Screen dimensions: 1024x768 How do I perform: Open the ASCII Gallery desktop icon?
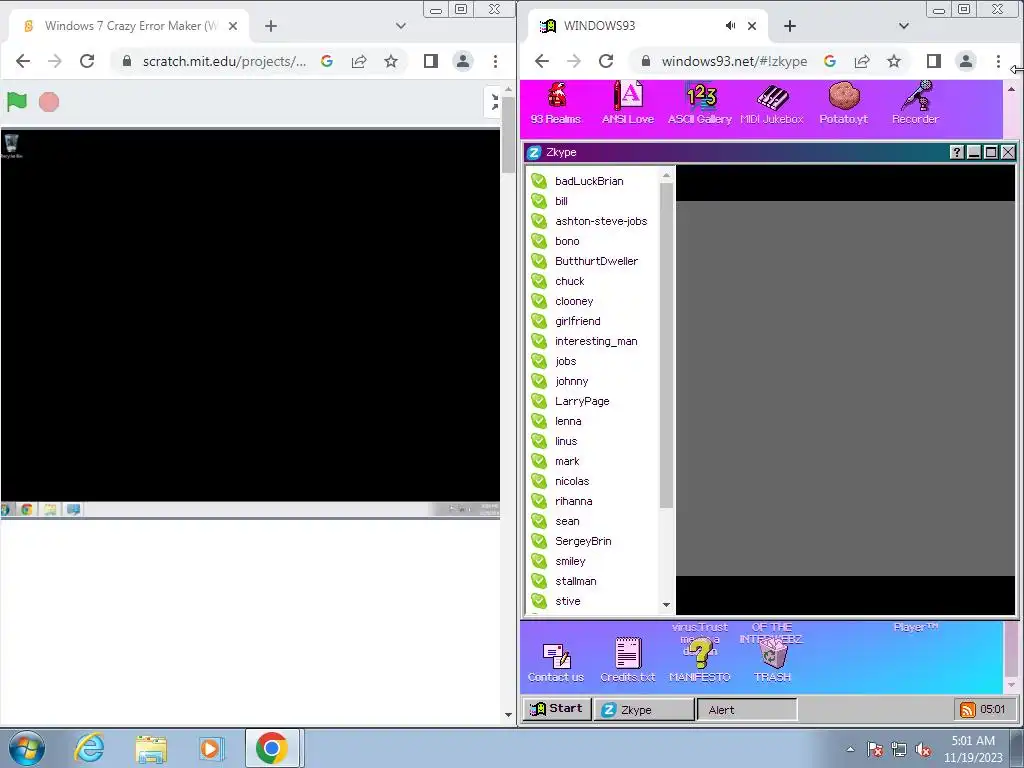coord(699,103)
